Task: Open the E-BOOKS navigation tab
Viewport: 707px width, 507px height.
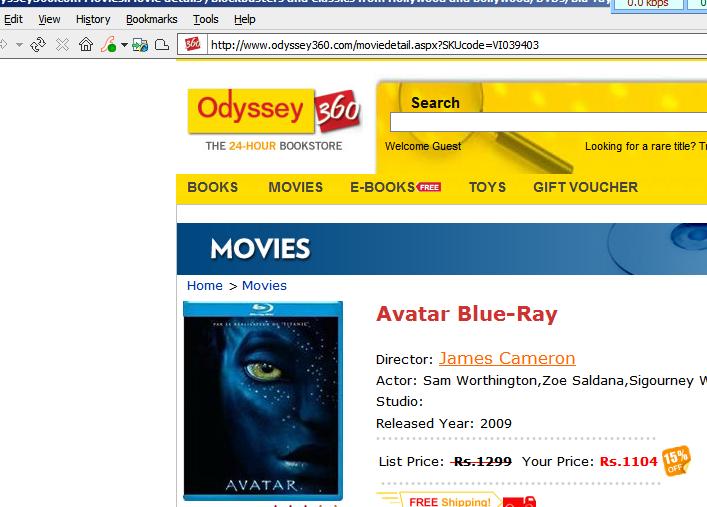Action: click(x=382, y=187)
